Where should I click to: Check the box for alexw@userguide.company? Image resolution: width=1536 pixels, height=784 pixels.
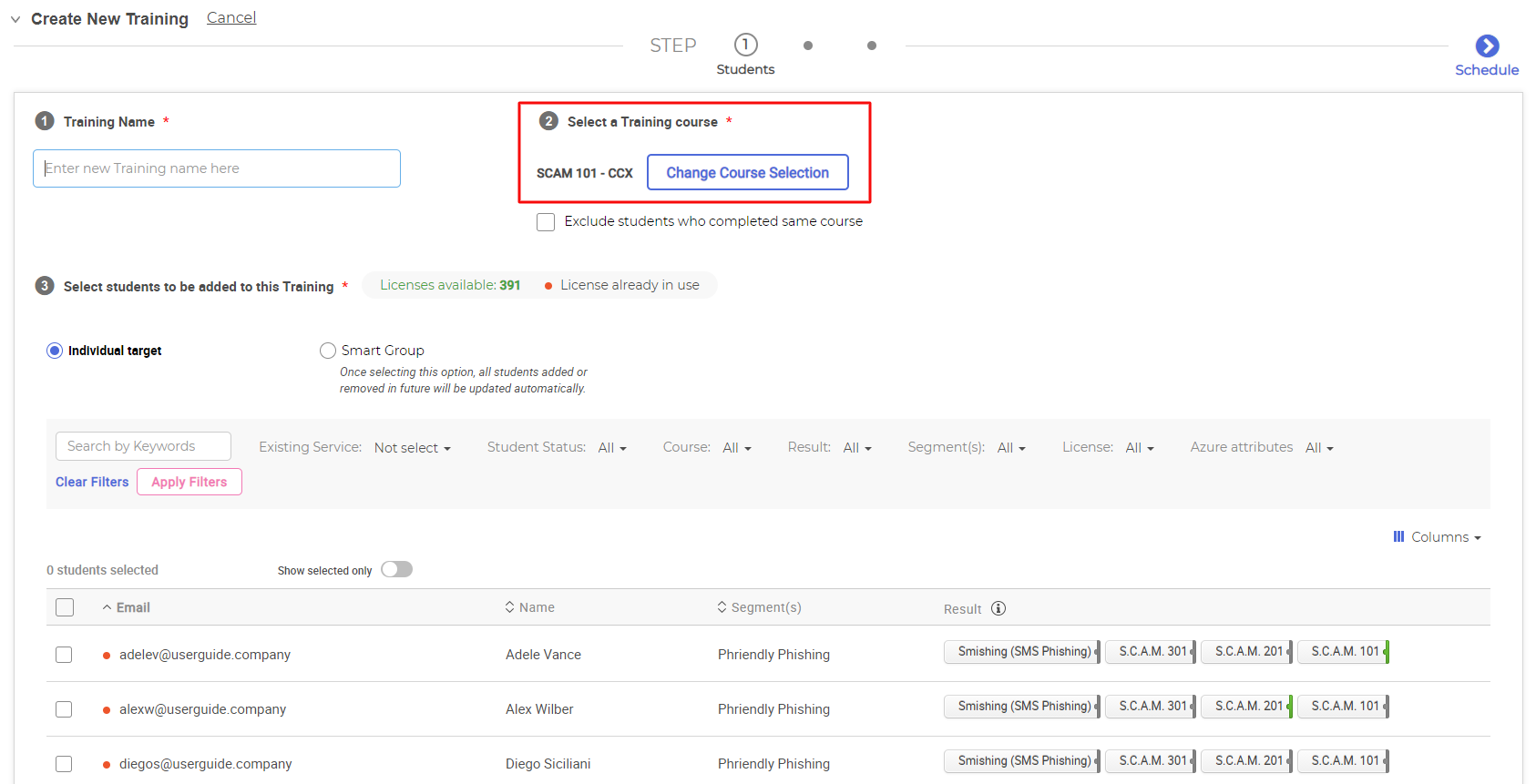point(64,709)
